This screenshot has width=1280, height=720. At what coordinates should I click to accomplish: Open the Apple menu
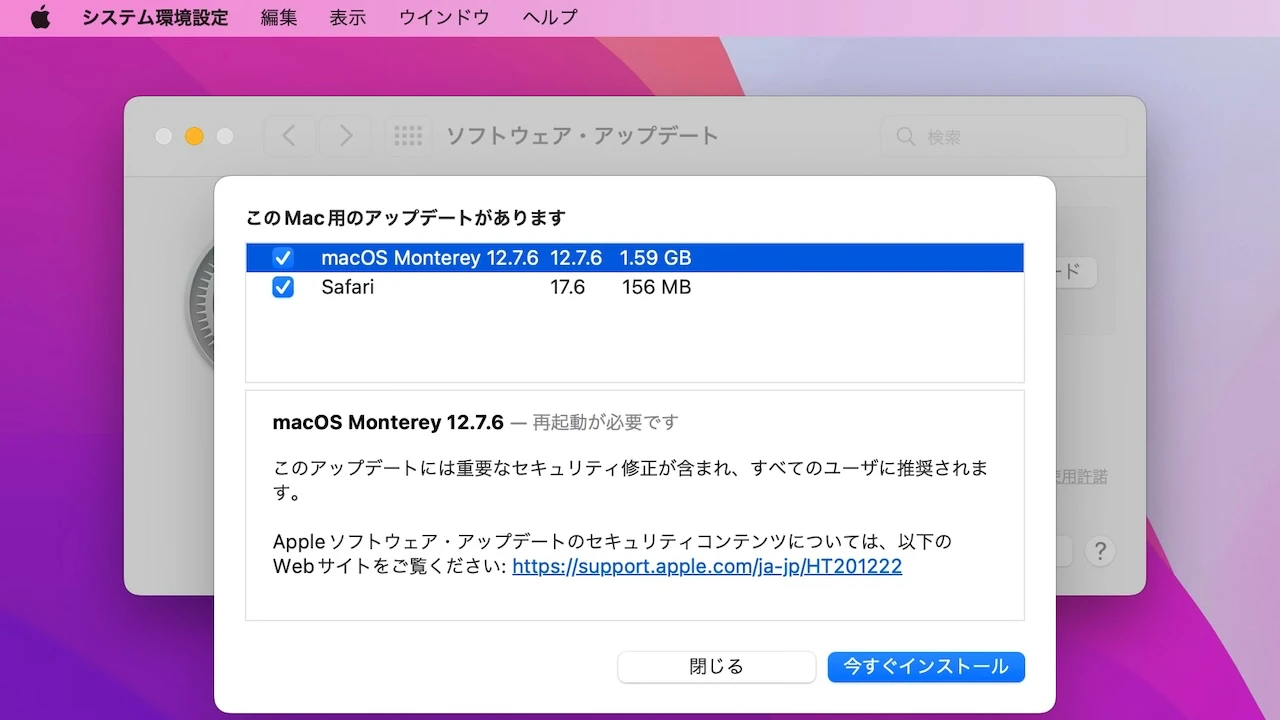pos(40,17)
